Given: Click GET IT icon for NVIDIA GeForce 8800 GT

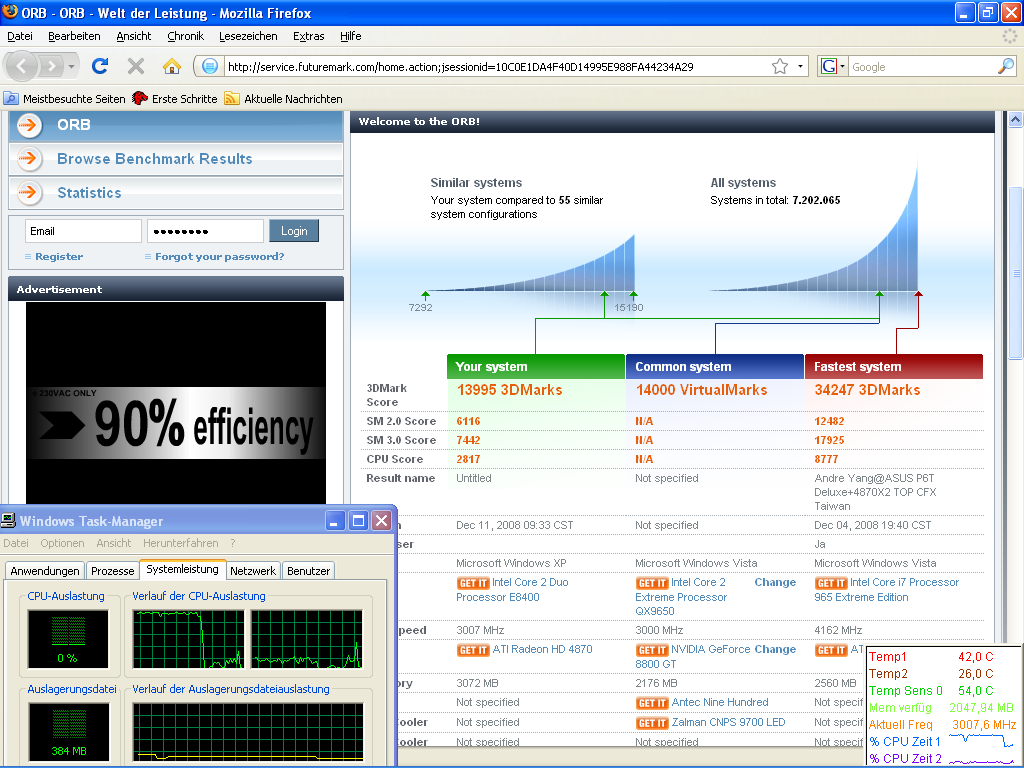Looking at the screenshot, I should [652, 650].
